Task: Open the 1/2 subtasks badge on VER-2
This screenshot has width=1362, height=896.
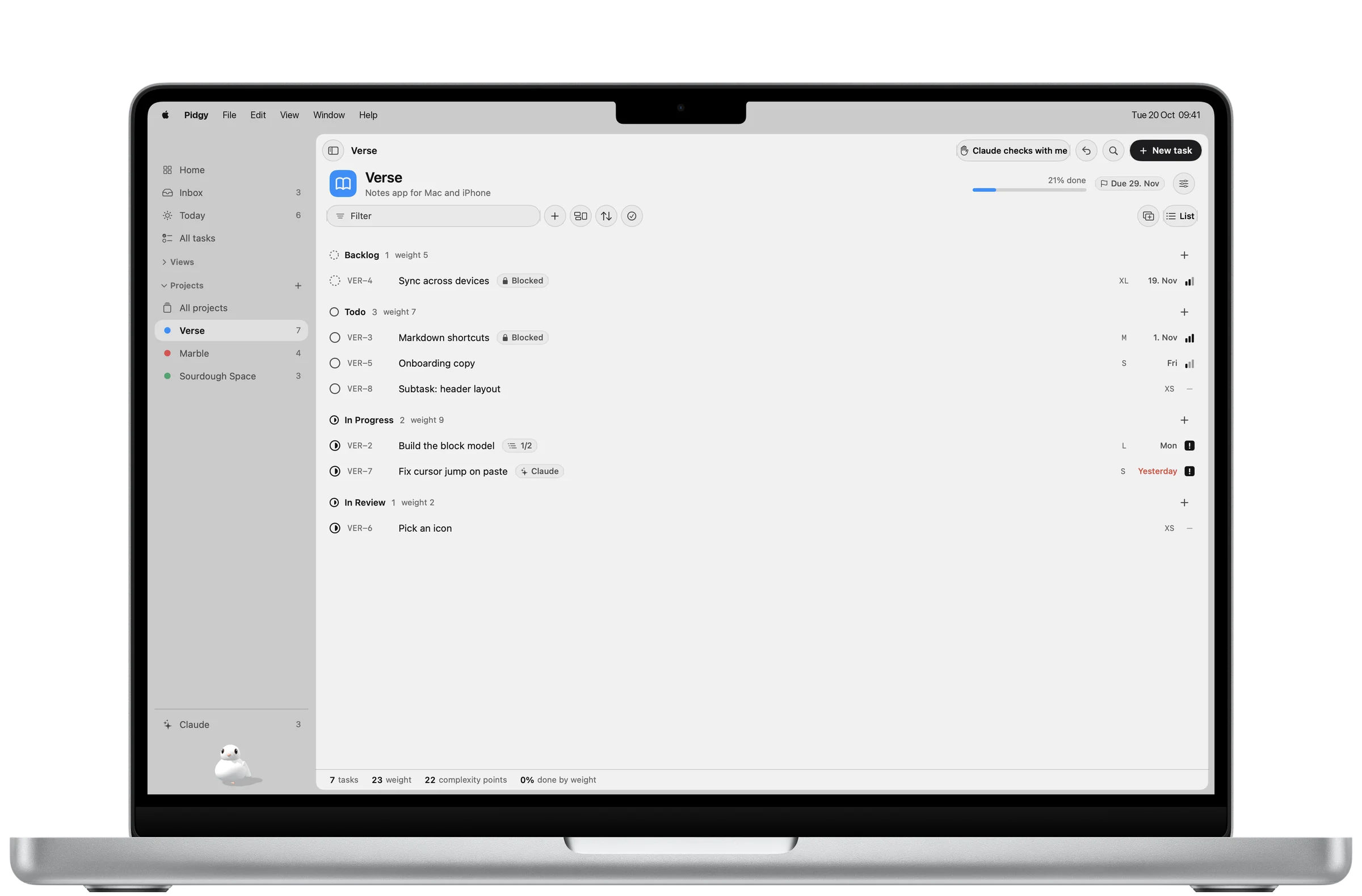Action: (x=520, y=445)
